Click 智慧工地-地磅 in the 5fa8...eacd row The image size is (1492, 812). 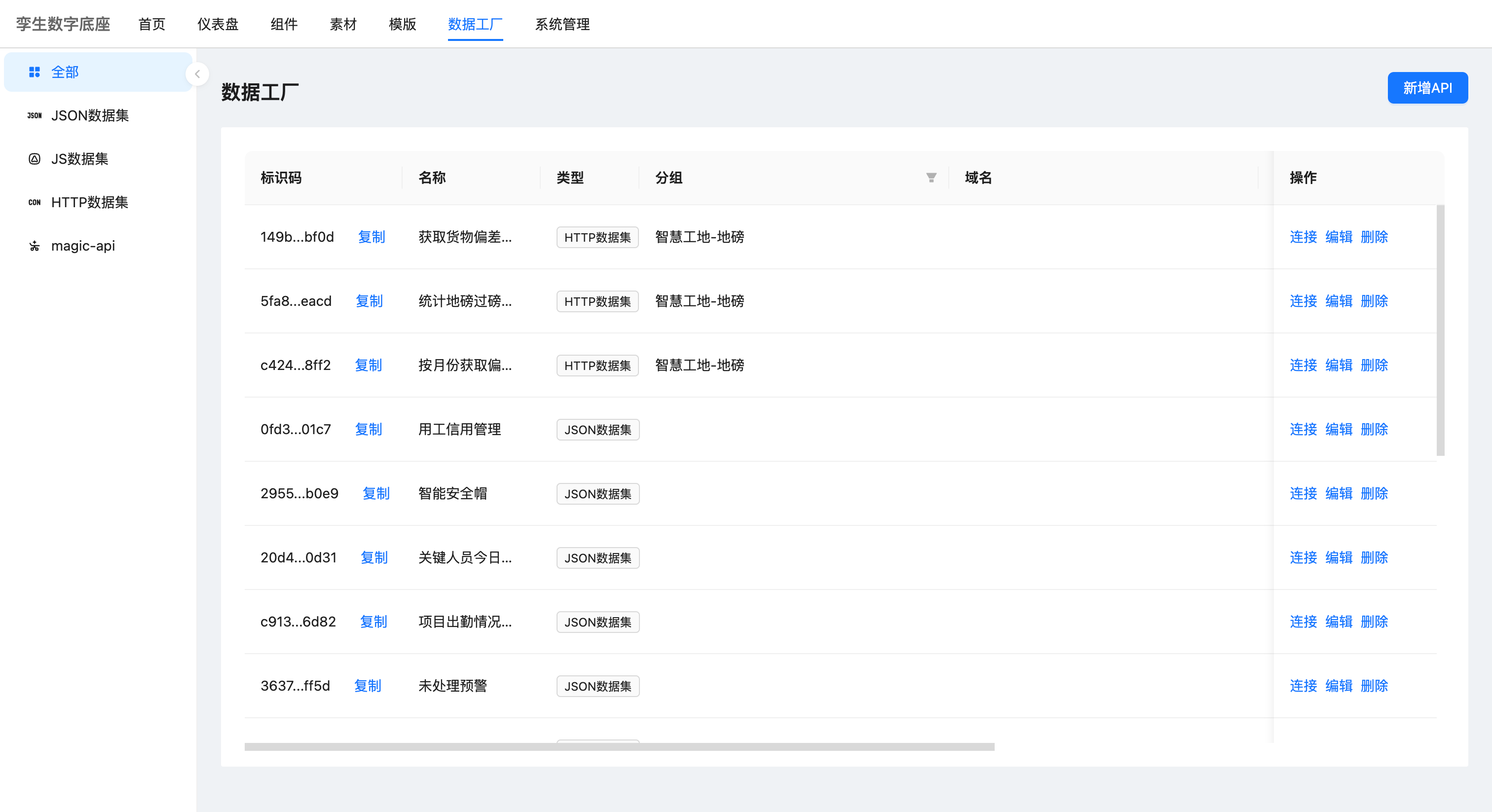click(x=700, y=301)
